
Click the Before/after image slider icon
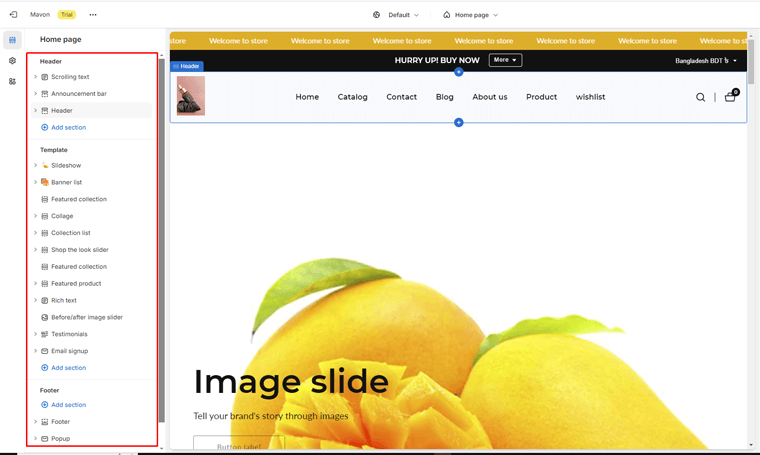[x=45, y=317]
